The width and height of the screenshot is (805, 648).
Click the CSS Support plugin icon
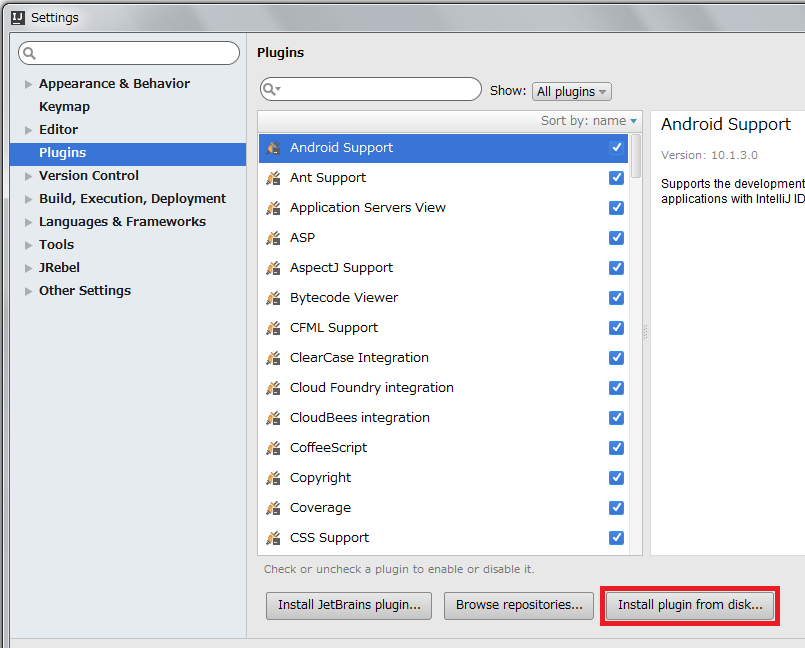point(273,538)
